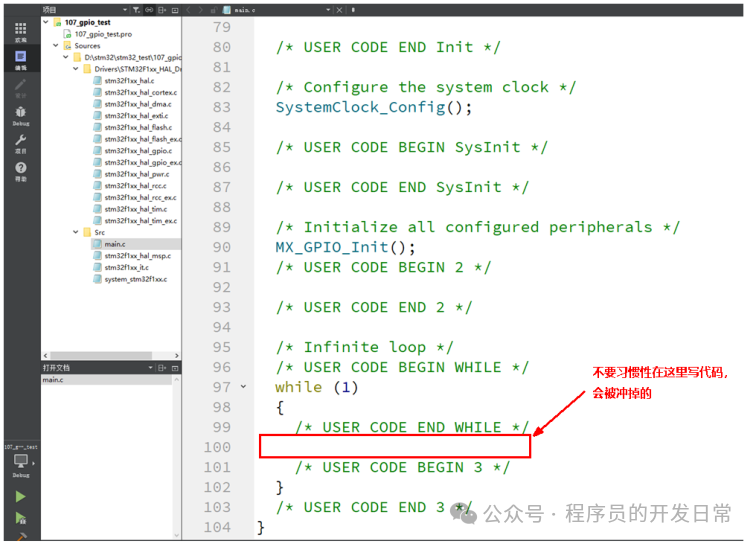
Task: Select main.c under Src folder
Action: click(115, 244)
